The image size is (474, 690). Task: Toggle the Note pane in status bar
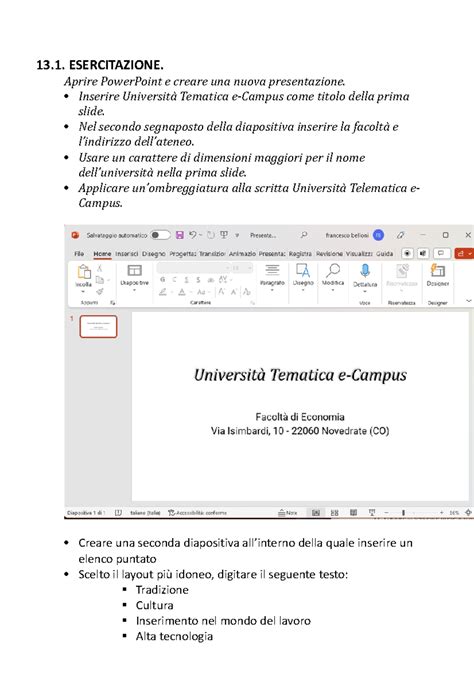(x=288, y=513)
